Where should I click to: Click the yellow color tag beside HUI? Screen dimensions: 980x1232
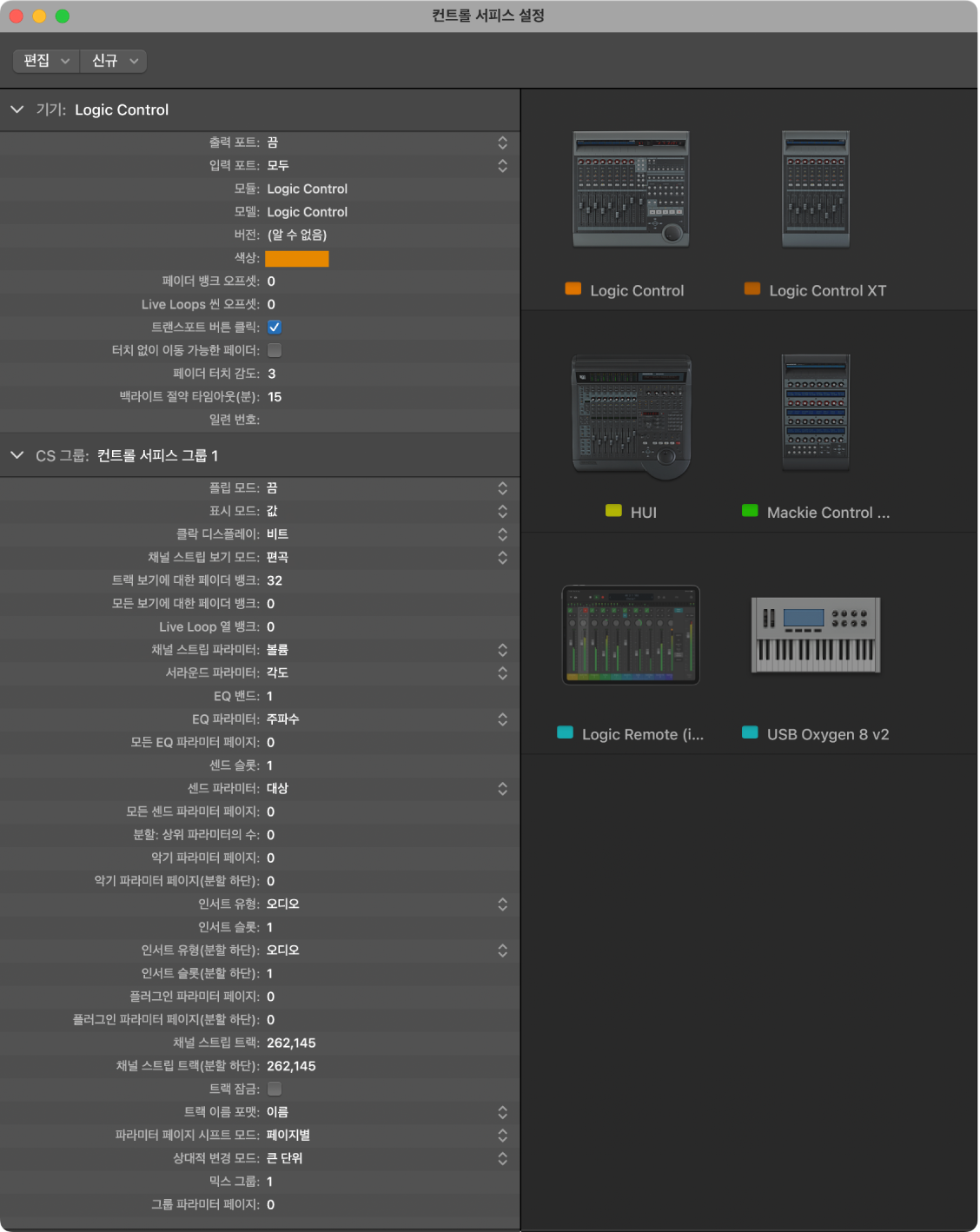pos(613,511)
